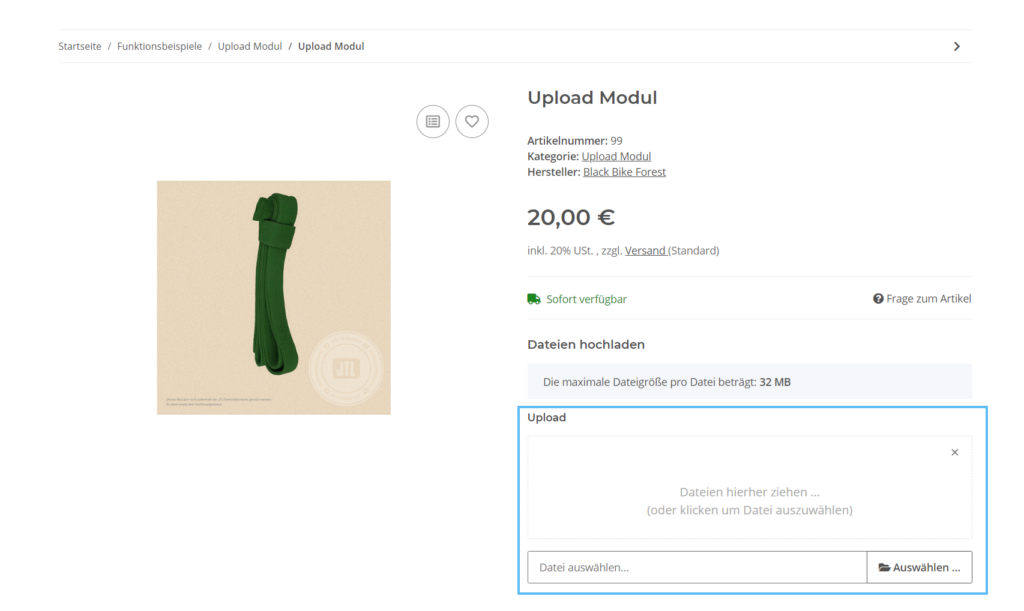1024x611 pixels.
Task: Click the question-mark icon beside Frage zum Artikel
Action: tap(877, 298)
